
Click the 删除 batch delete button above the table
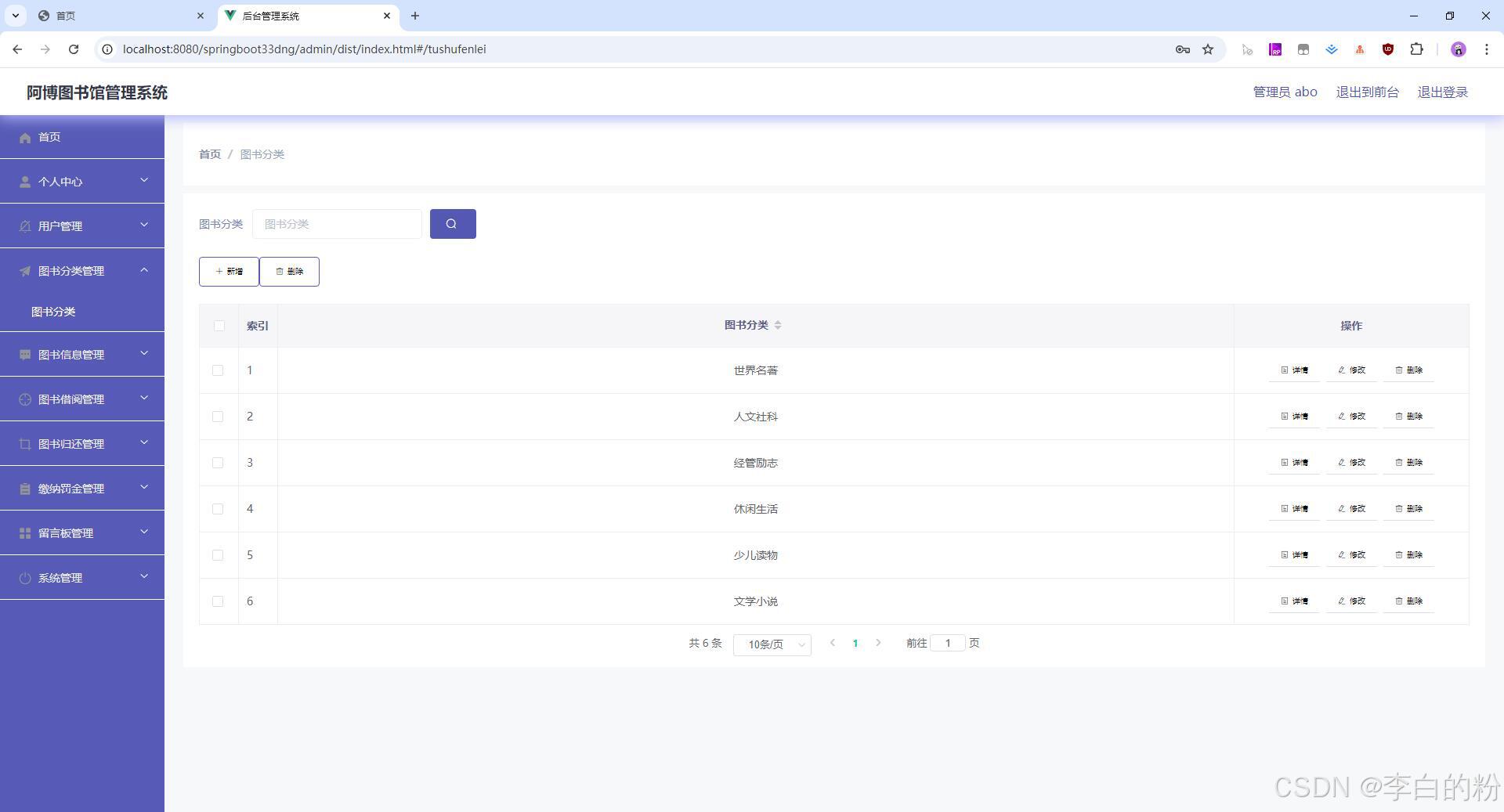pos(289,272)
